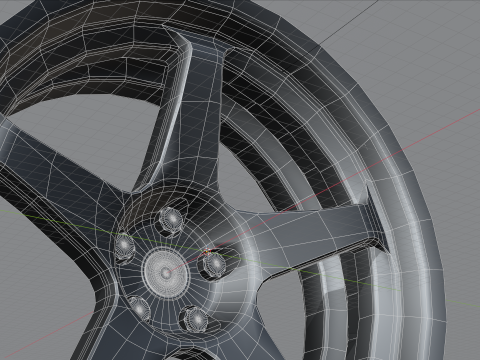
Task: Select the lowest lug nut on the hub
Action: tap(196, 319)
